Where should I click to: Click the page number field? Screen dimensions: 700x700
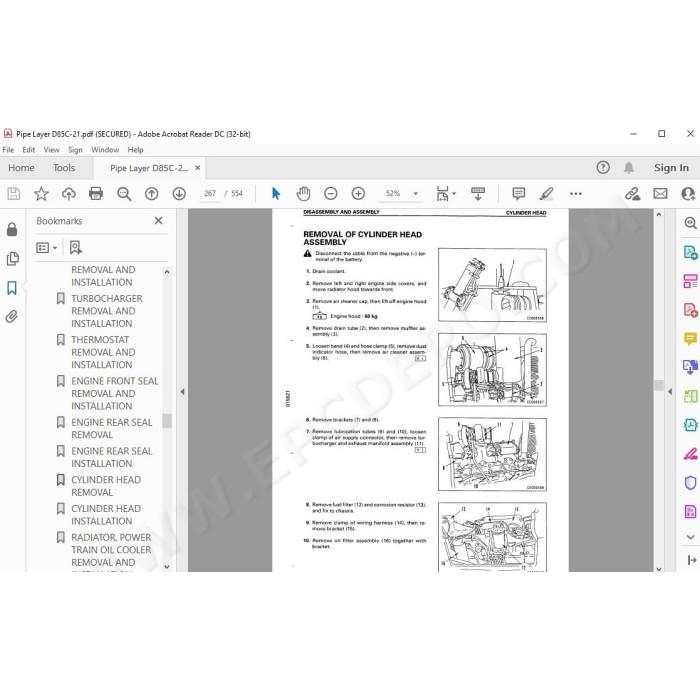coord(210,193)
